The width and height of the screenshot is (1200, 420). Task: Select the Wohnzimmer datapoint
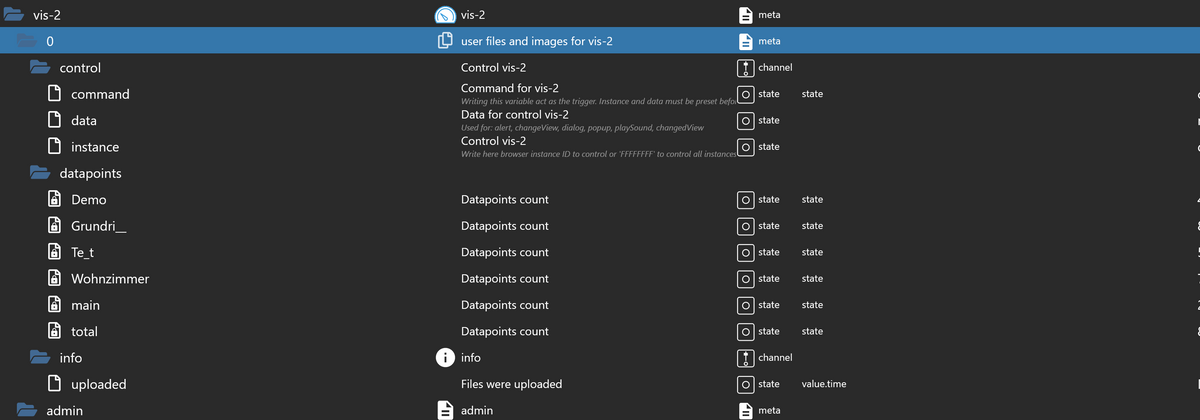pos(110,278)
